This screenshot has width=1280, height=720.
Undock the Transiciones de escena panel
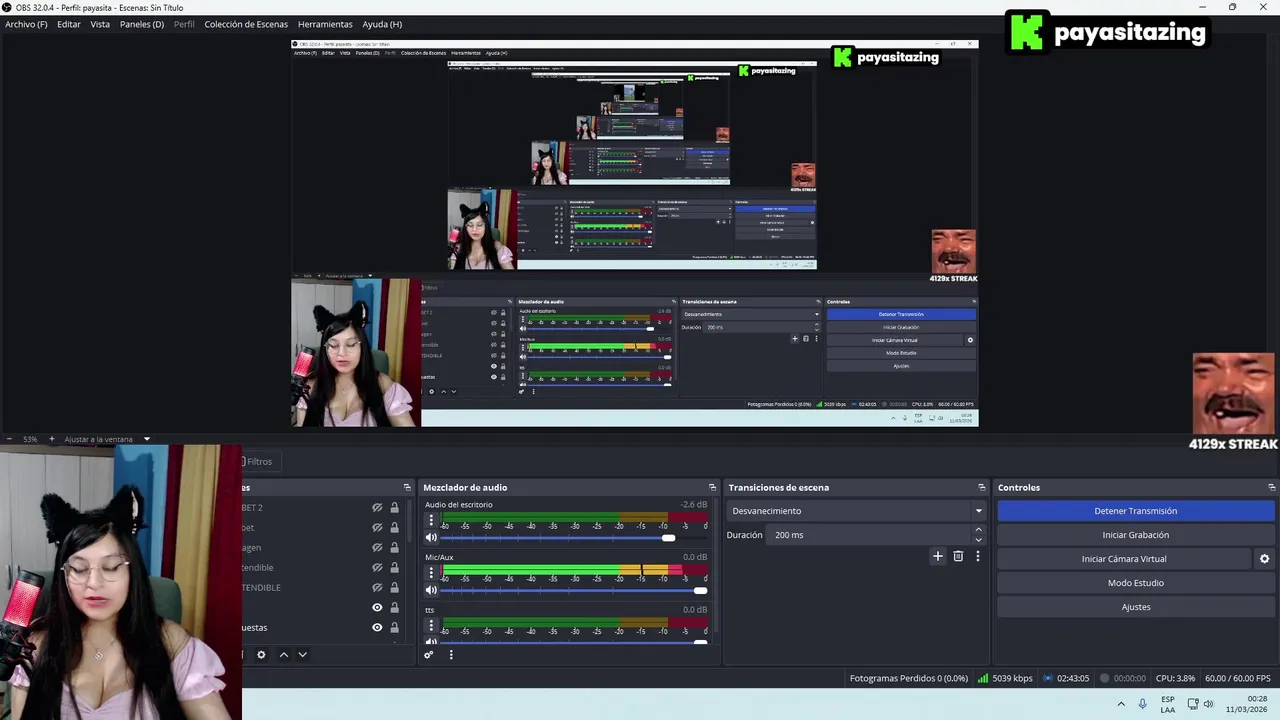(982, 488)
